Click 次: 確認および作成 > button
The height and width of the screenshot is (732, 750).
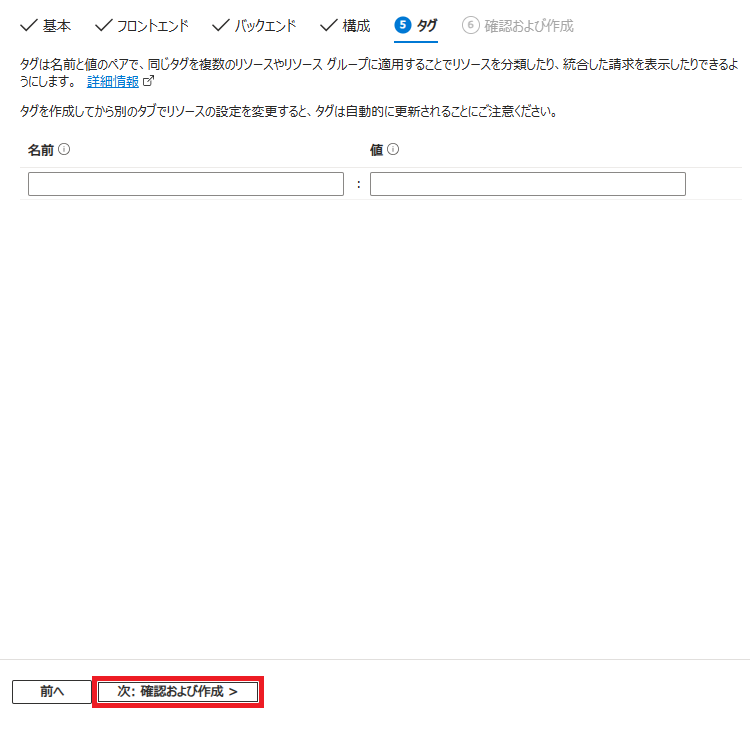(x=178, y=692)
